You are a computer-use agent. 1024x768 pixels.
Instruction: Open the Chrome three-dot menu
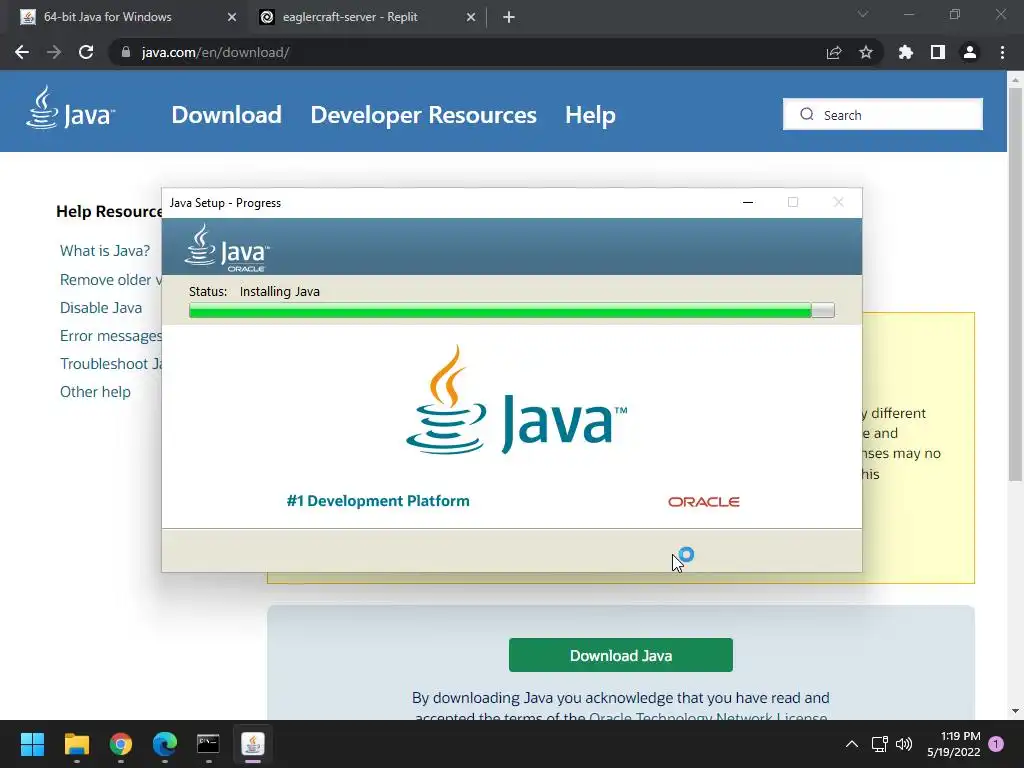1002,52
